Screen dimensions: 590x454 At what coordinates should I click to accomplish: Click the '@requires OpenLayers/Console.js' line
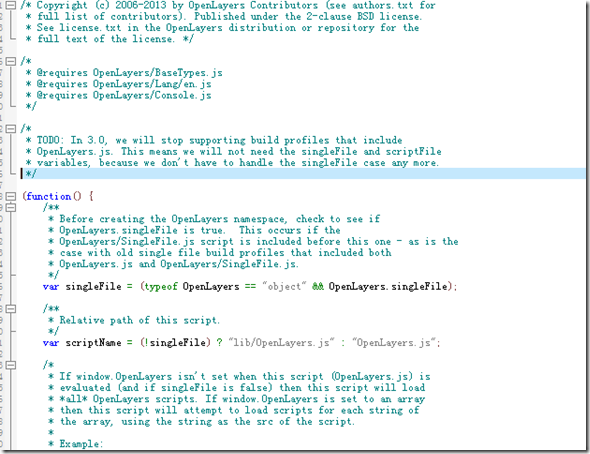pos(118,95)
